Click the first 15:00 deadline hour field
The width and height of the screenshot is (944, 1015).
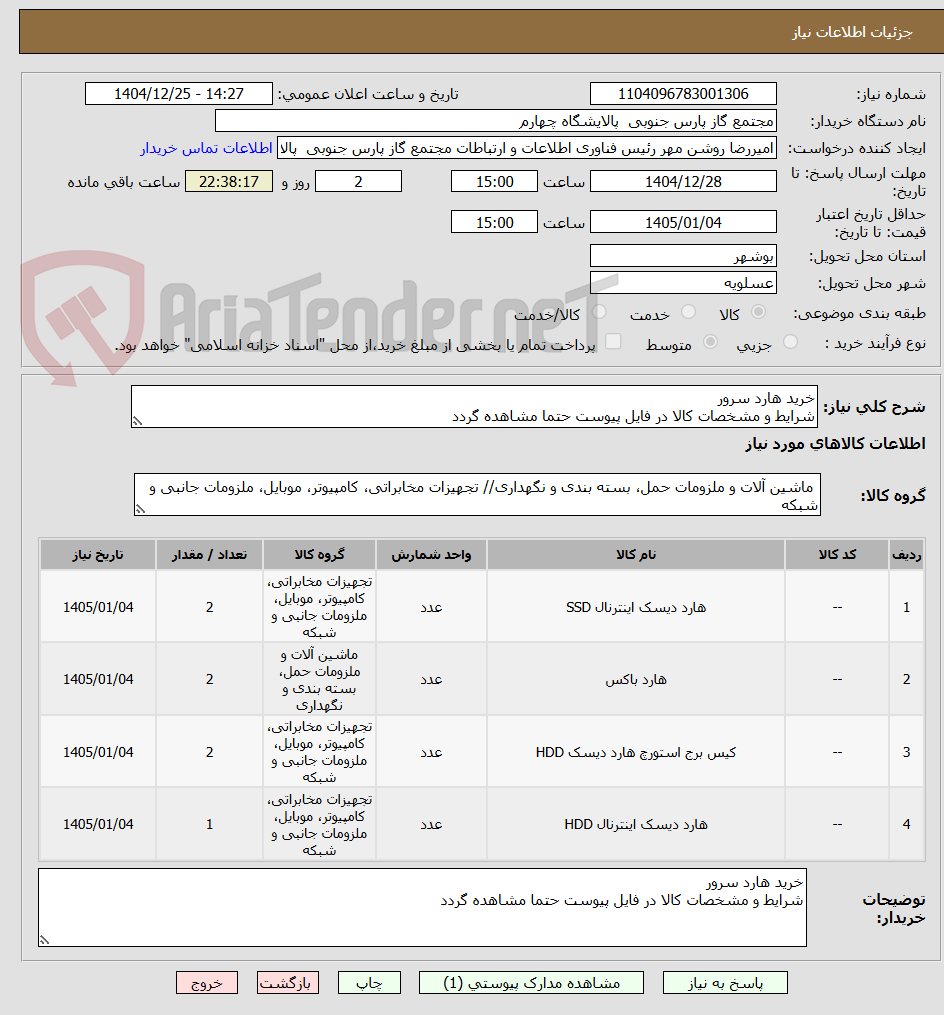[495, 182]
